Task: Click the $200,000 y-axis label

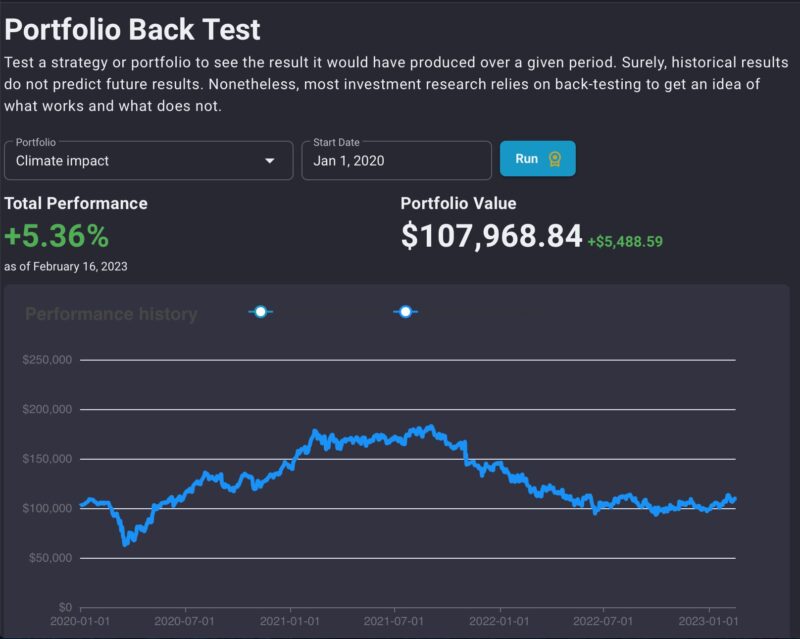Action: click(x=47, y=409)
